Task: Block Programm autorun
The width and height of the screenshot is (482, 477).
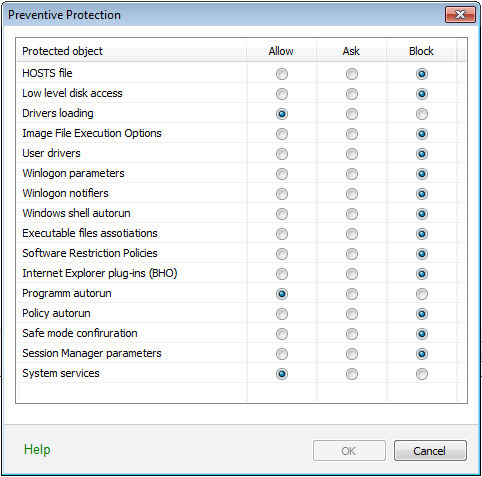Action: pyautogui.click(x=422, y=294)
